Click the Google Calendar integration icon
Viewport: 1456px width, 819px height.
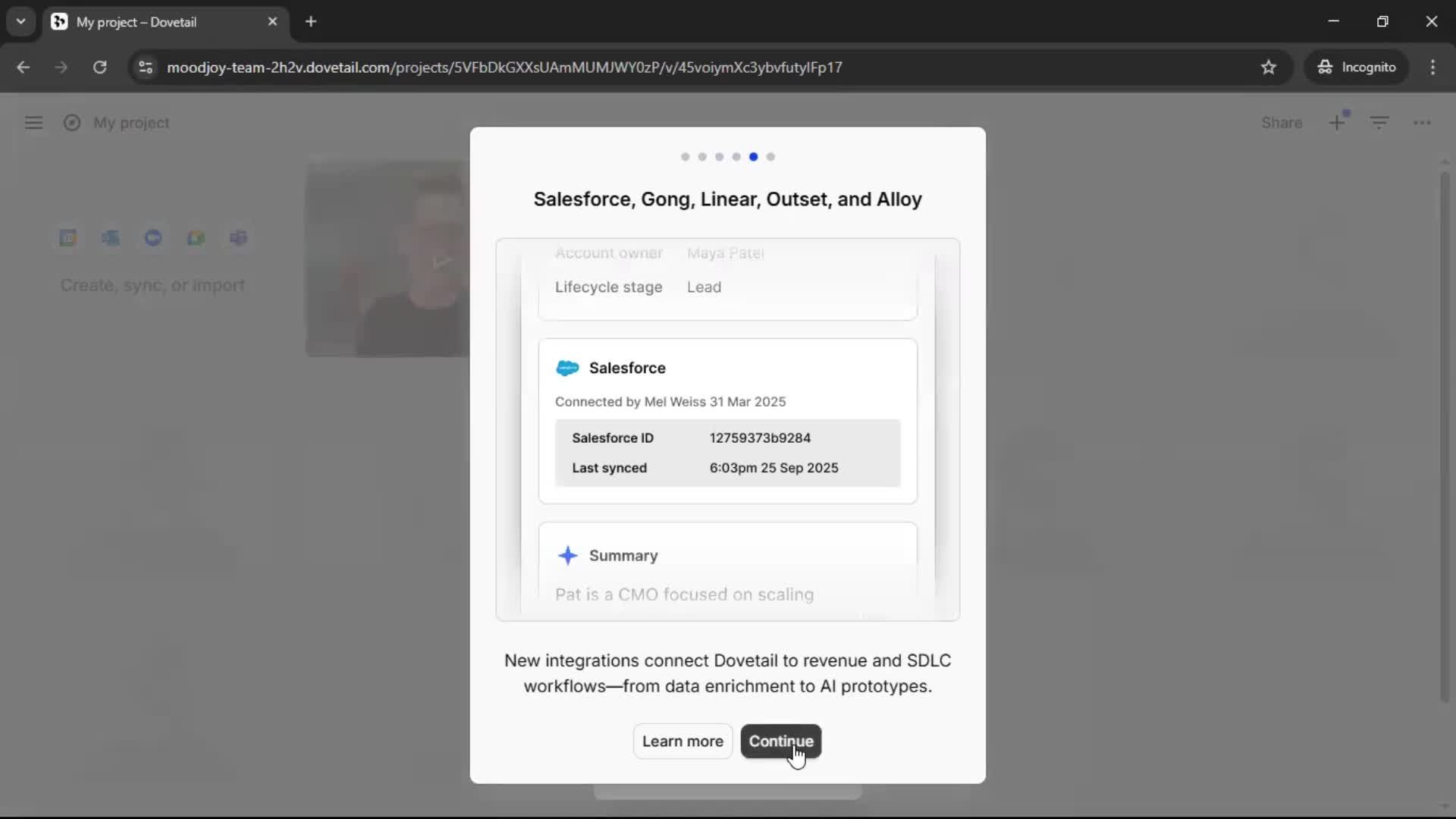68,238
